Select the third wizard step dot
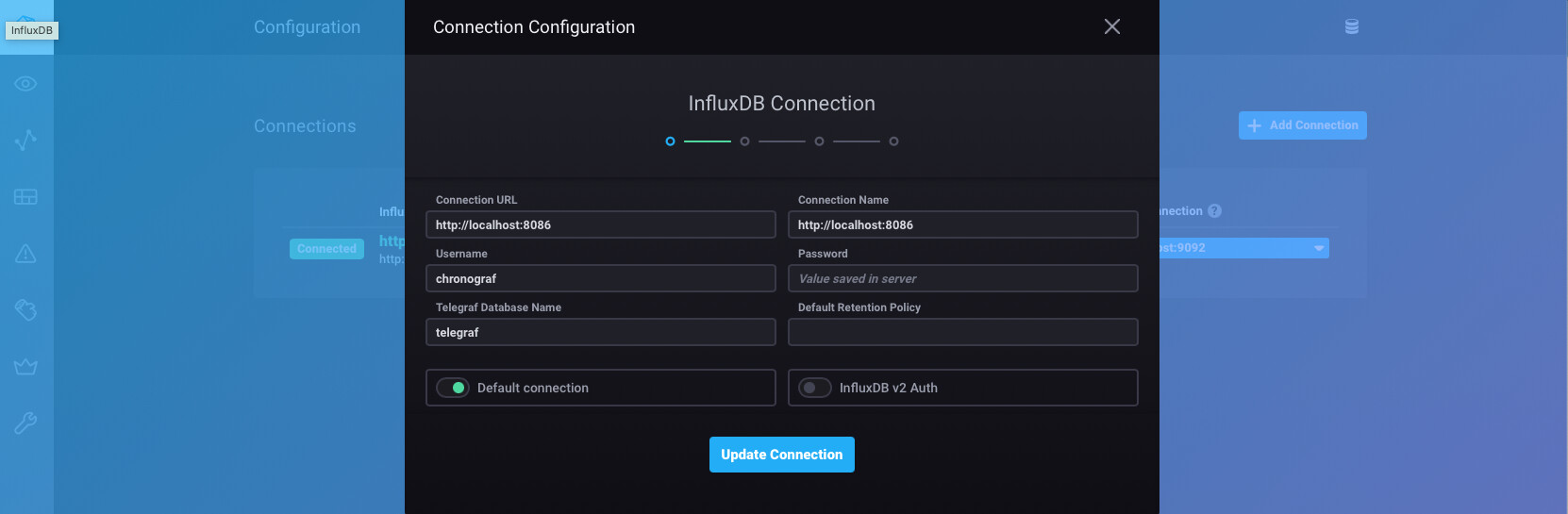The width and height of the screenshot is (1568, 514). click(x=819, y=141)
